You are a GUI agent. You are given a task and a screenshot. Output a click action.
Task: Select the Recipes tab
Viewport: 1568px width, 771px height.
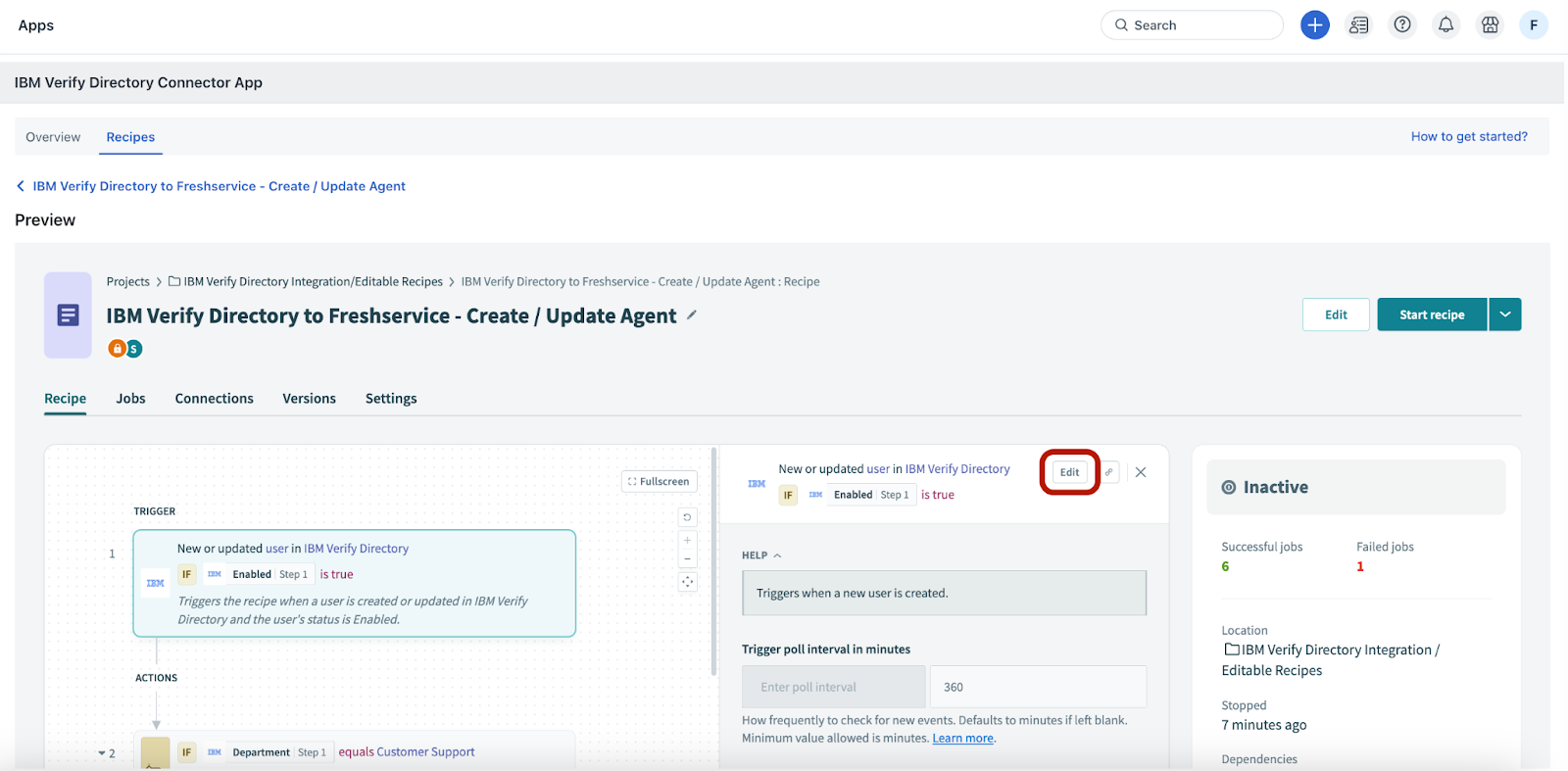130,137
